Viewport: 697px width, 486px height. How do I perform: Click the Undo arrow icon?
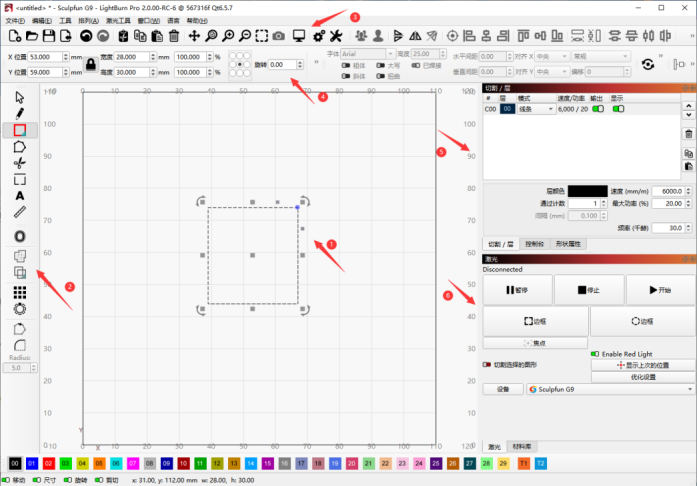coord(86,36)
